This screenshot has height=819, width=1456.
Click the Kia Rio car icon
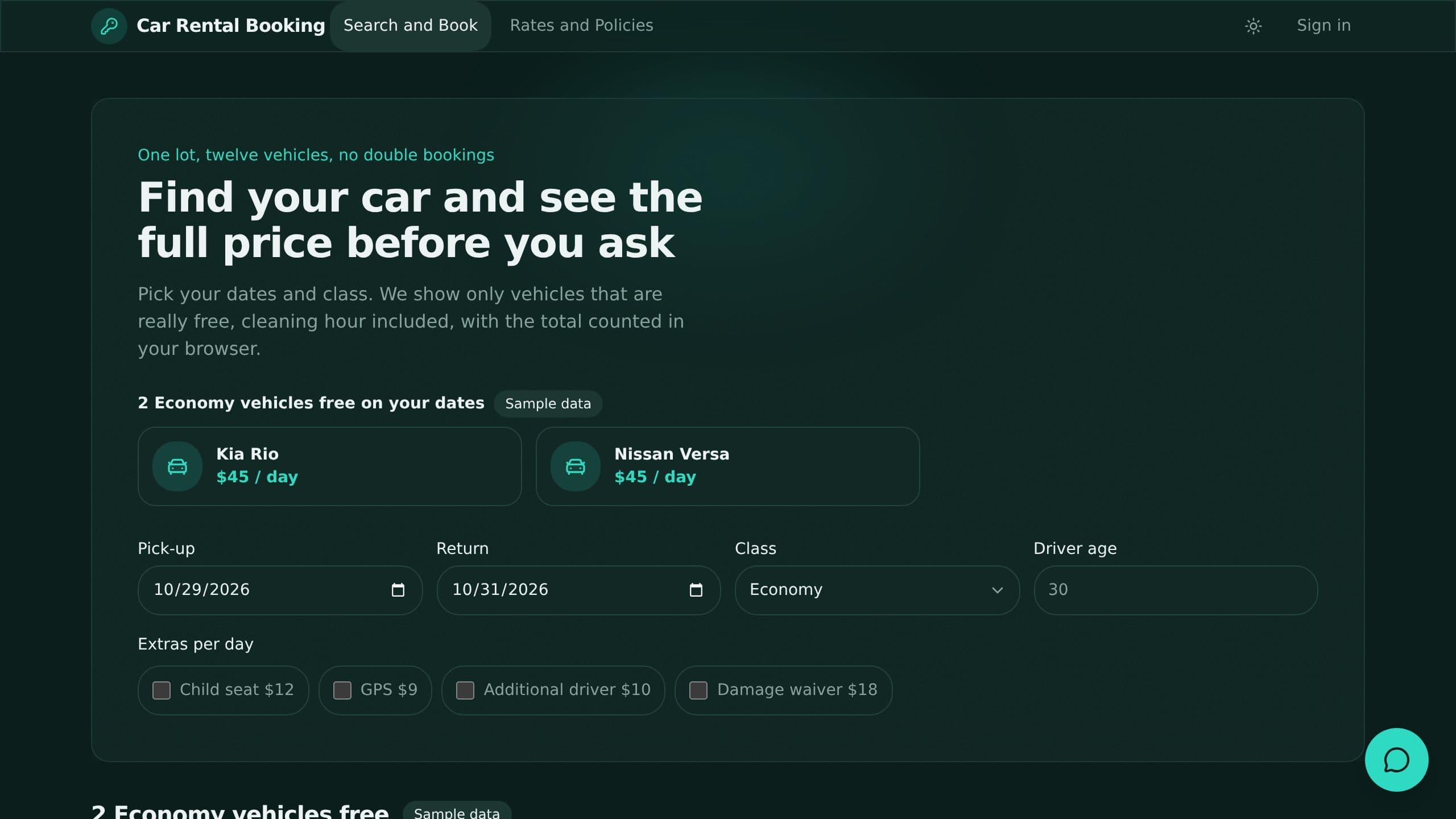(x=177, y=466)
